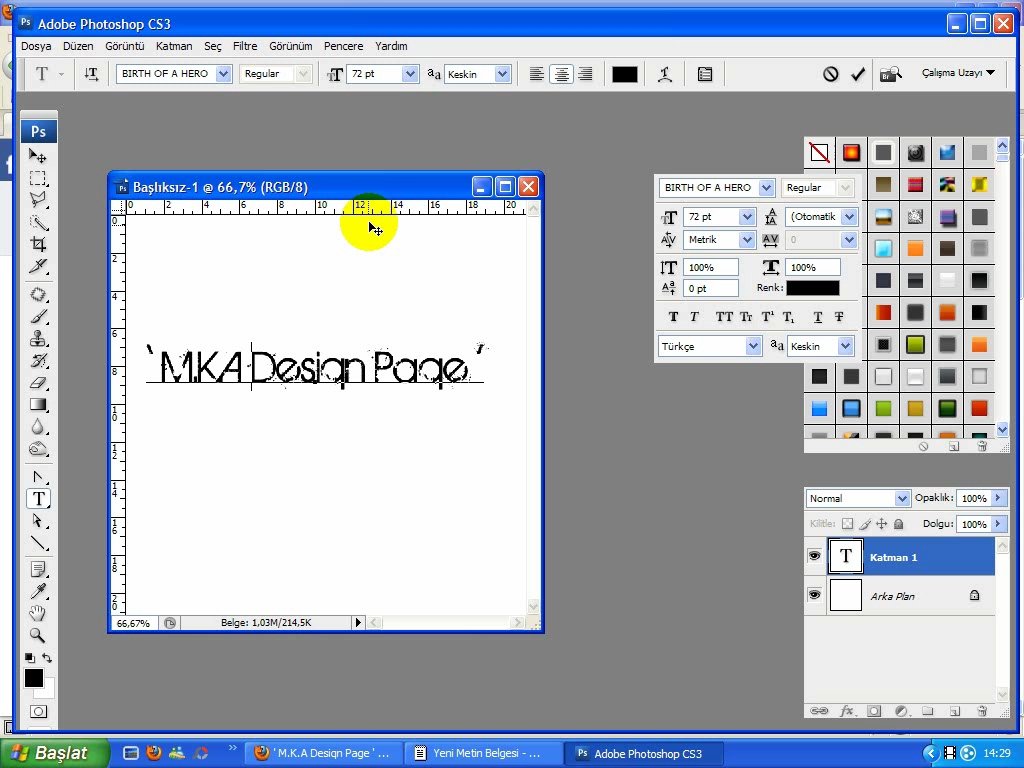Open Çalışma Uzayı workspace dropdown
This screenshot has height=768, width=1024.
point(958,72)
